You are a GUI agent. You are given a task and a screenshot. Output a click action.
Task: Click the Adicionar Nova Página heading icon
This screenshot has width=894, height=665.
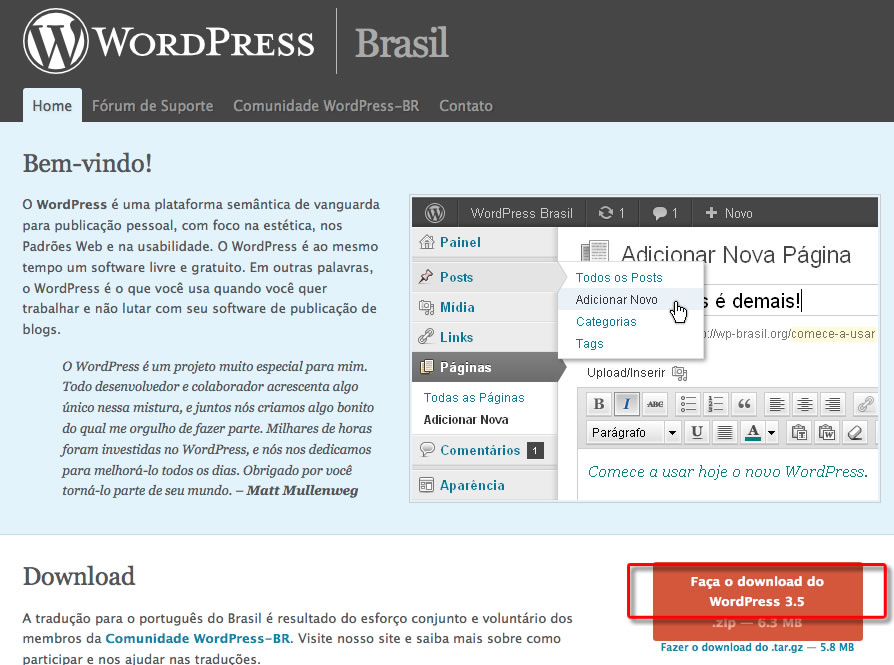pos(595,253)
